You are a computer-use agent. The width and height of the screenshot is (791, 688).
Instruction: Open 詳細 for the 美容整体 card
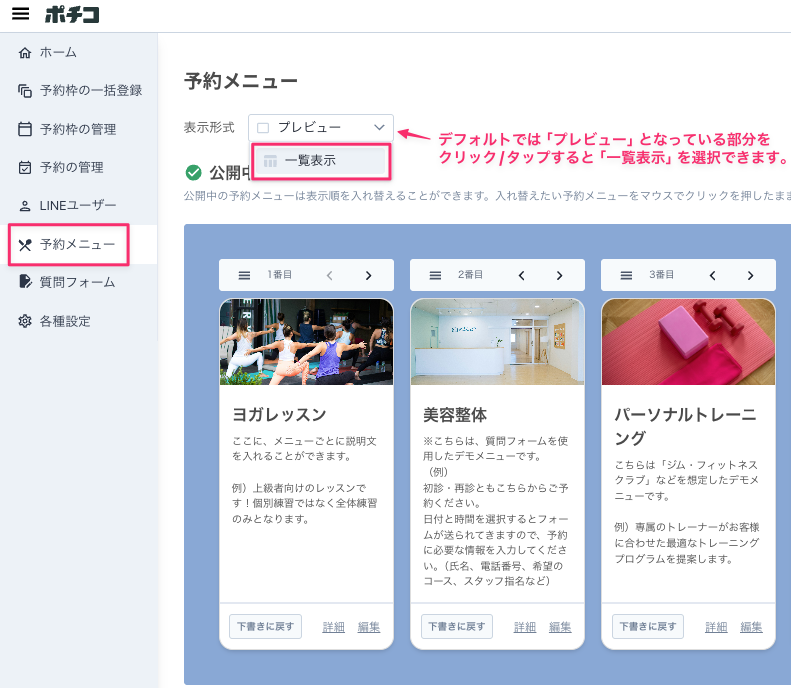tap(525, 627)
